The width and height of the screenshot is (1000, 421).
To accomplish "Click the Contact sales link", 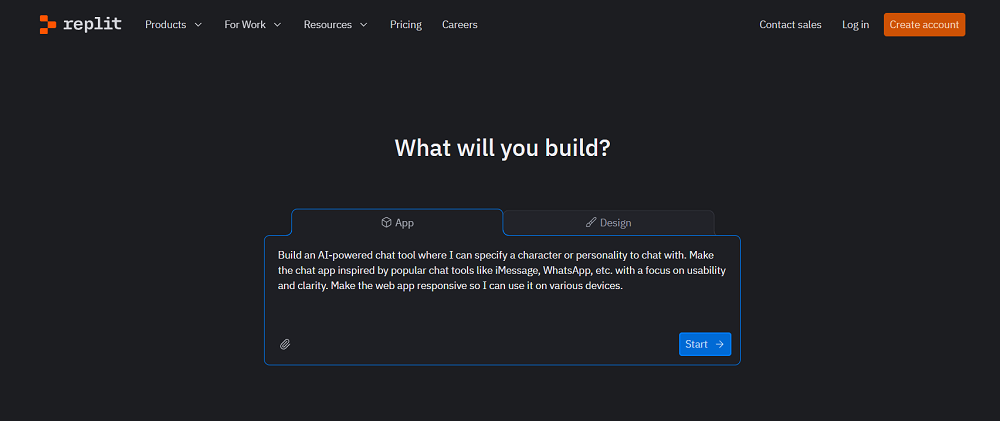I will [790, 25].
